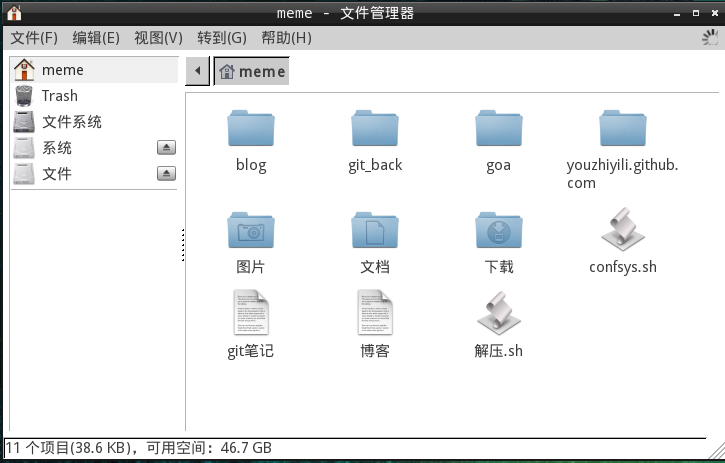Open the git_back folder icon

pyautogui.click(x=375, y=128)
